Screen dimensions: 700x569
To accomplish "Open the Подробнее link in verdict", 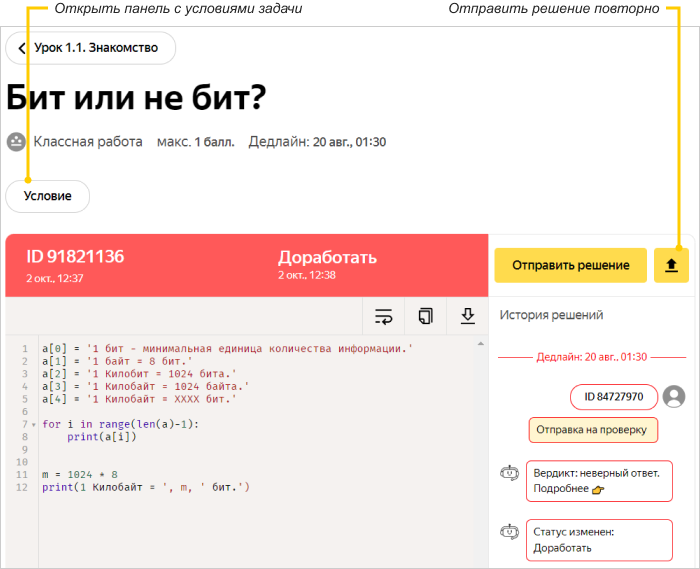I will 570,490.
